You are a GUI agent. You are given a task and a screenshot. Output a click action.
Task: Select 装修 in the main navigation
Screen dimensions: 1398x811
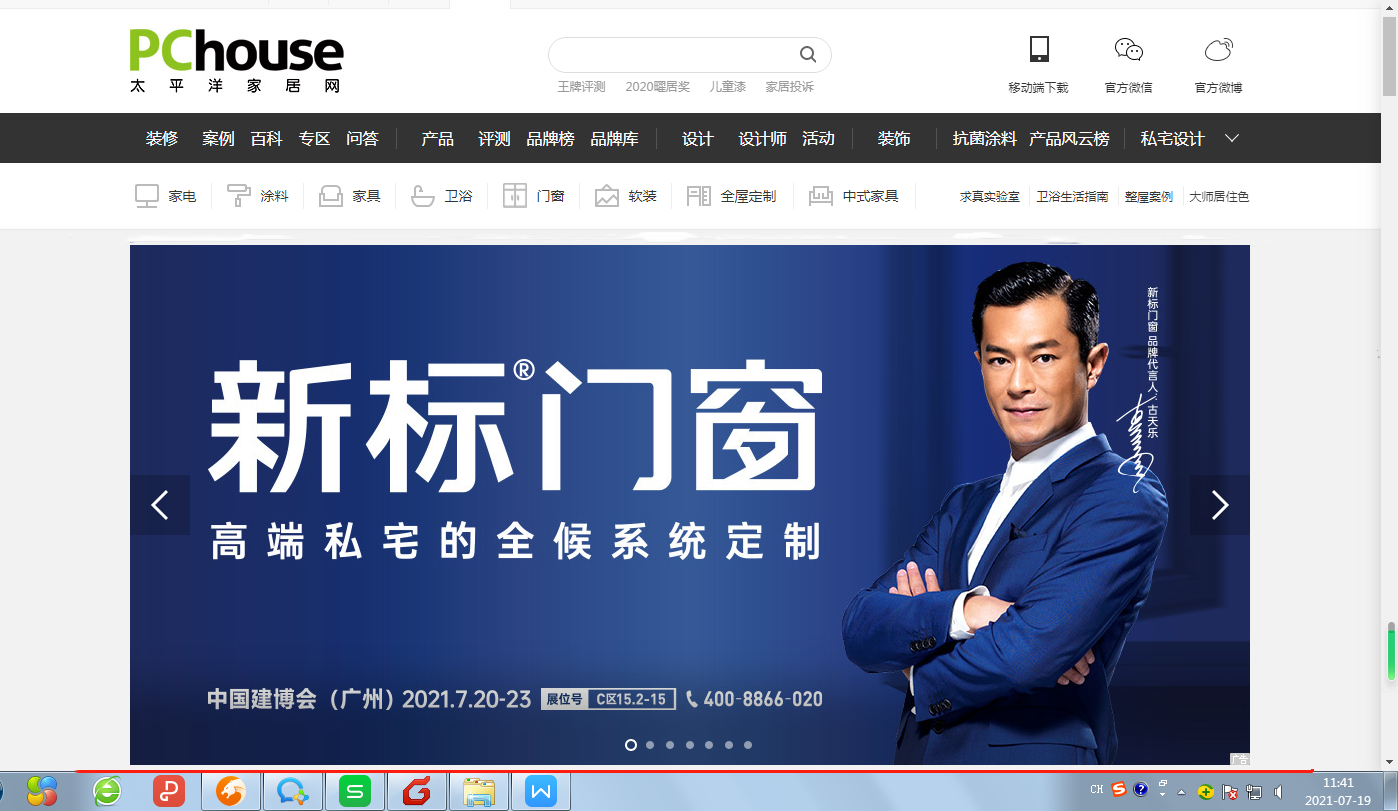[162, 139]
